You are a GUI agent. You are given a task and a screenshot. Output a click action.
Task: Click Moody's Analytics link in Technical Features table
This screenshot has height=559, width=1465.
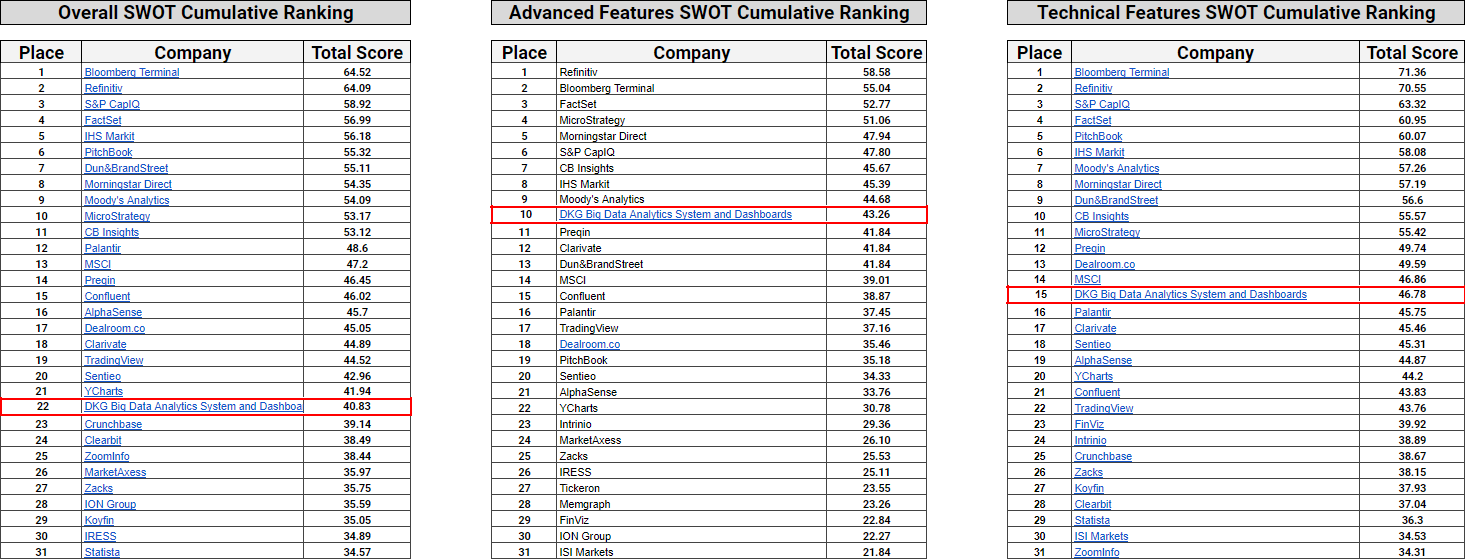click(x=1116, y=168)
